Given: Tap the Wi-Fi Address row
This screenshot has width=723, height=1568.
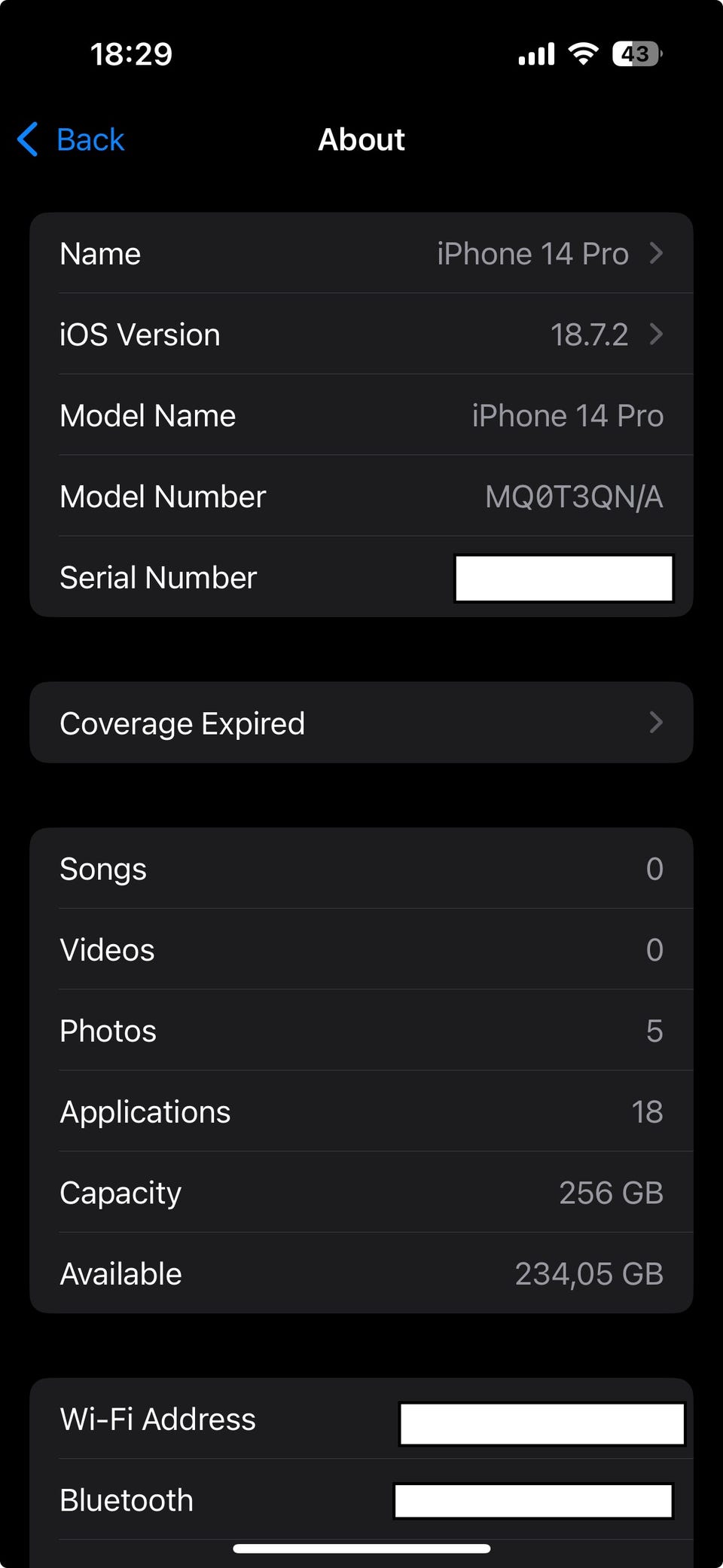Looking at the screenshot, I should pyautogui.click(x=361, y=1420).
